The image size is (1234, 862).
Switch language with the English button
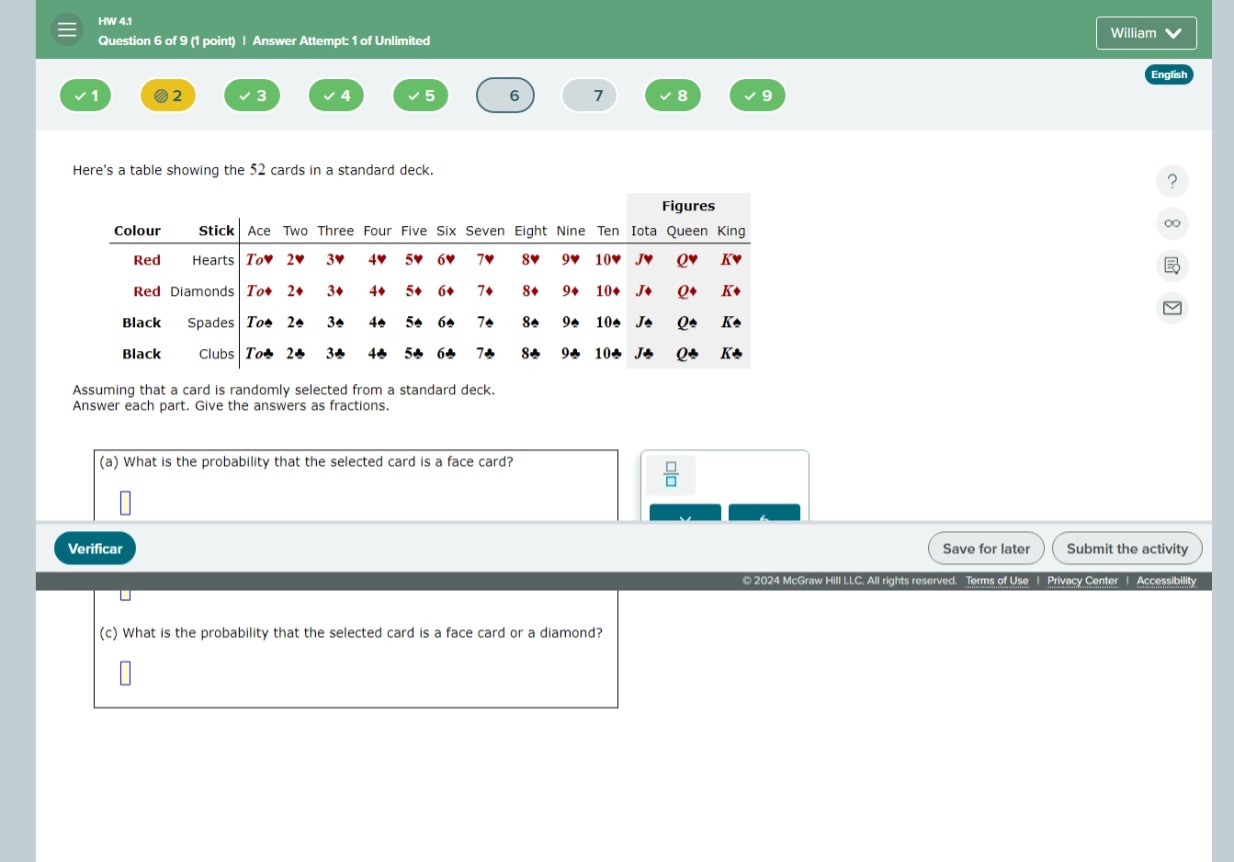(1168, 75)
